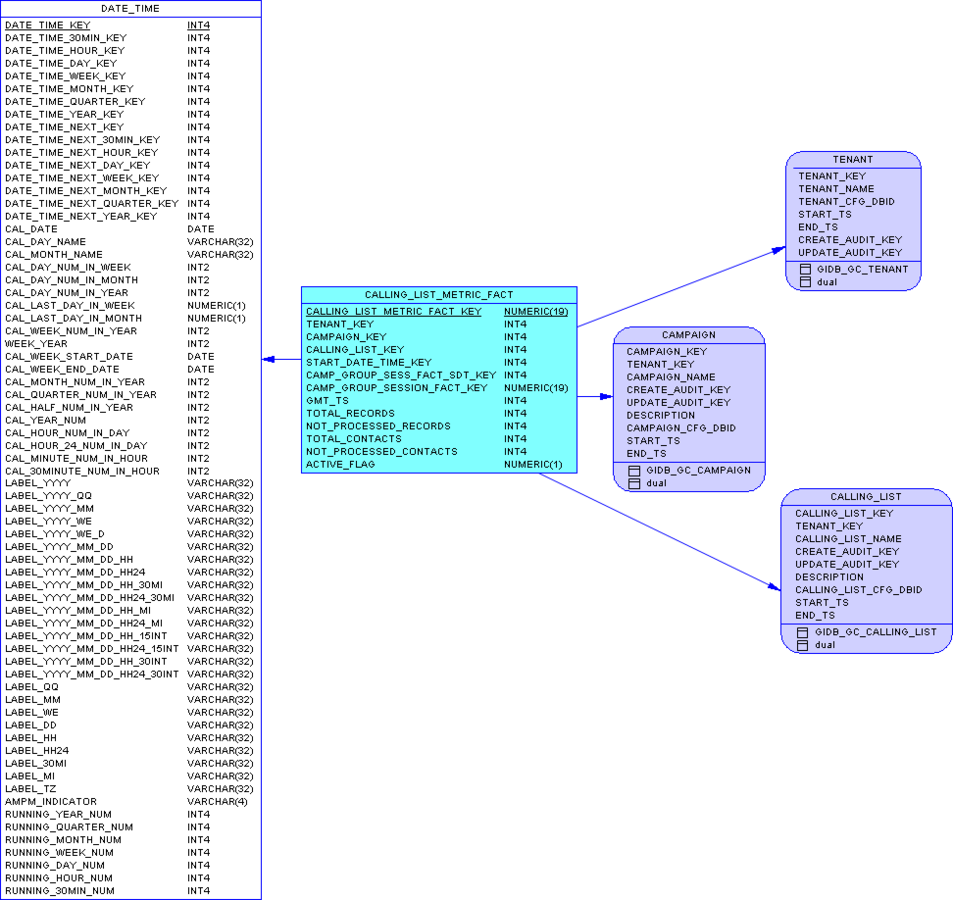Click table icon beside GIDB_GC_CAMPAIGN
The image size is (953, 900).
[x=634, y=471]
